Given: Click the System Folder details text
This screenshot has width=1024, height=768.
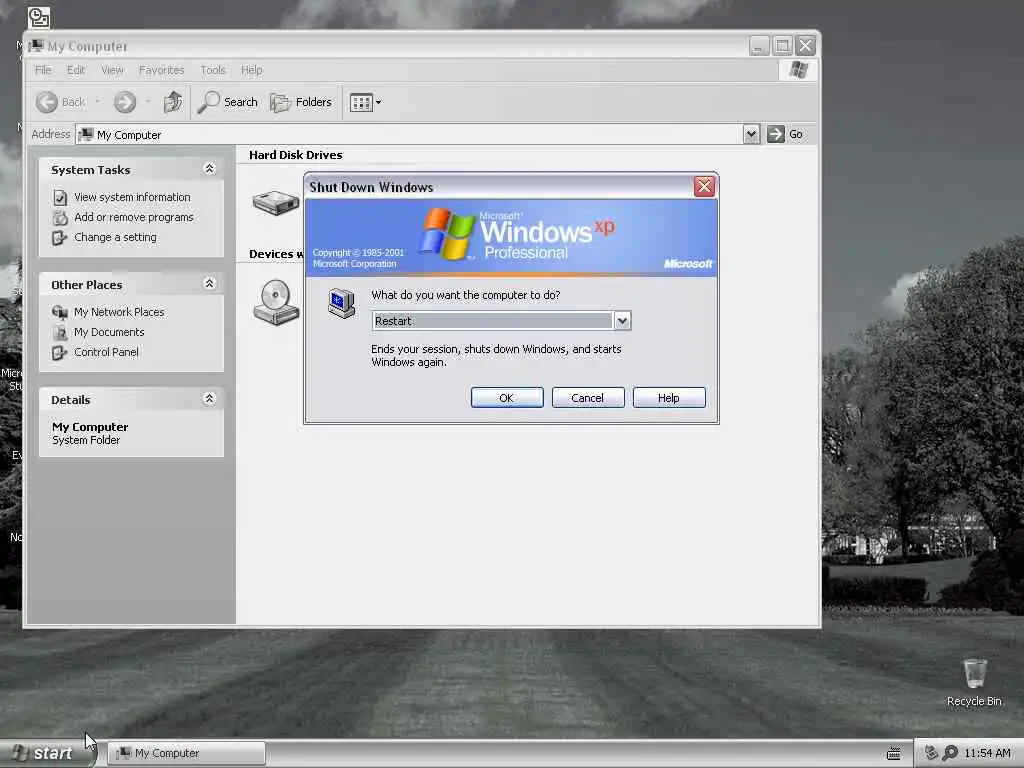Looking at the screenshot, I should (x=86, y=440).
